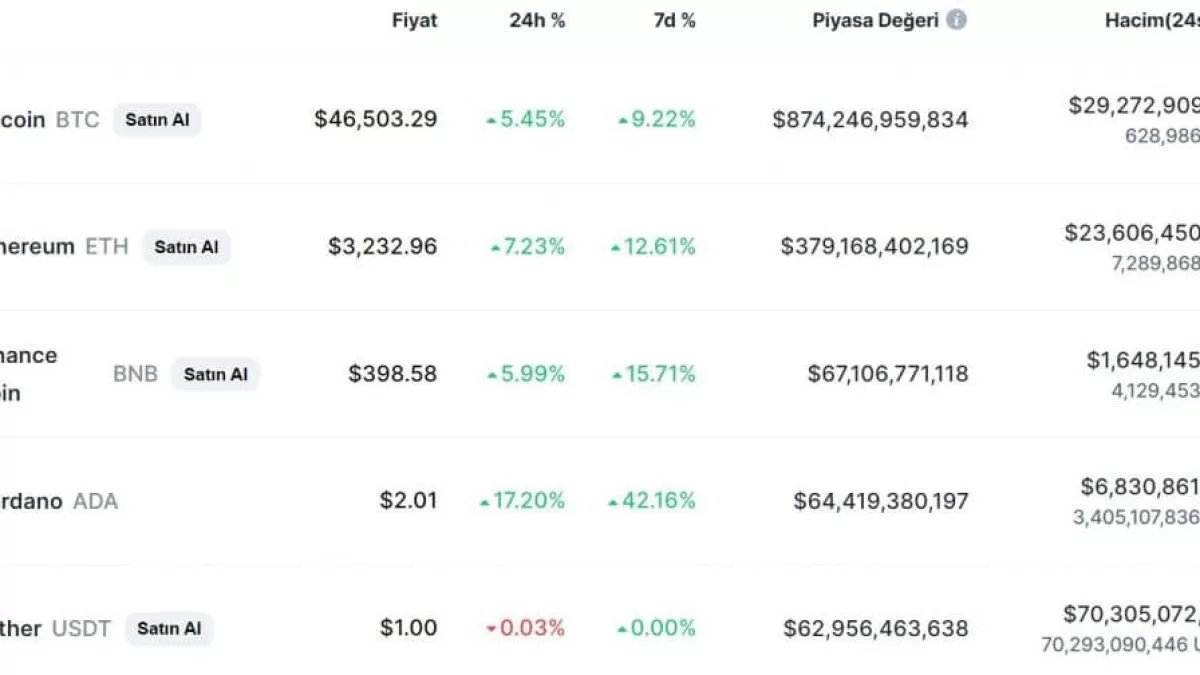Open the USDT ticker link
Screen dimensions: 1200x675
[x=81, y=629]
